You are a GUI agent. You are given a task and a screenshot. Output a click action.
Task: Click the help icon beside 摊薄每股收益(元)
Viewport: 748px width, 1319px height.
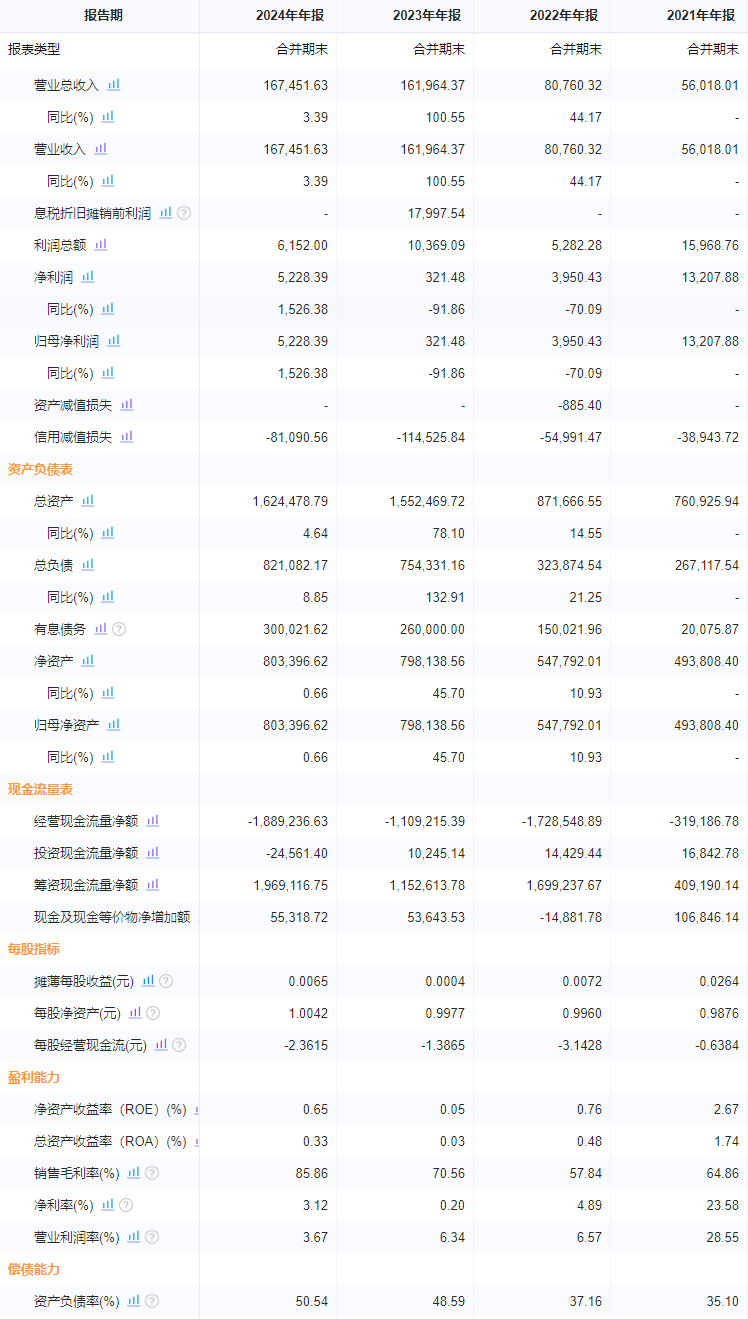(166, 981)
